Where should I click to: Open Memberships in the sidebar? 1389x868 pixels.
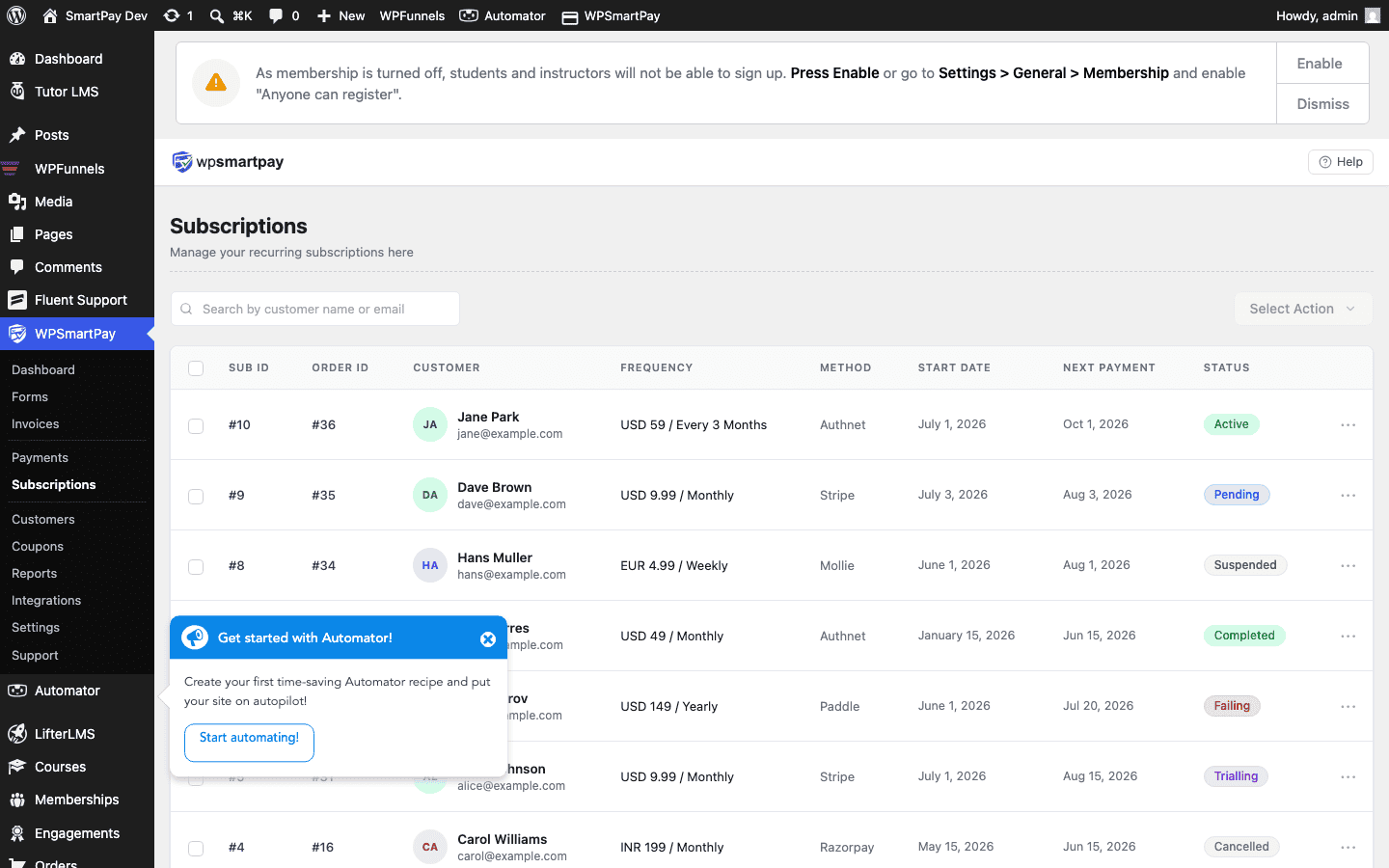coord(77,800)
